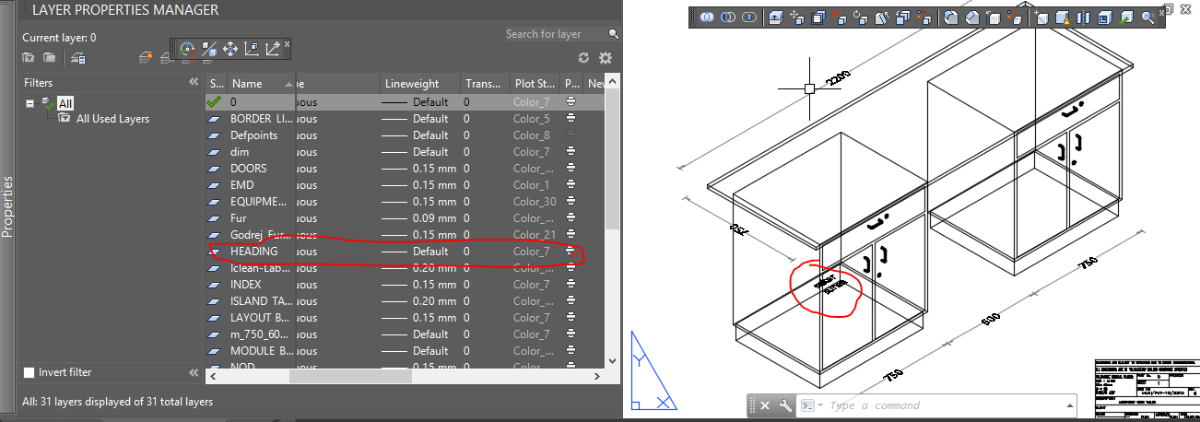Sort layers by the Name column header

pyautogui.click(x=247, y=84)
